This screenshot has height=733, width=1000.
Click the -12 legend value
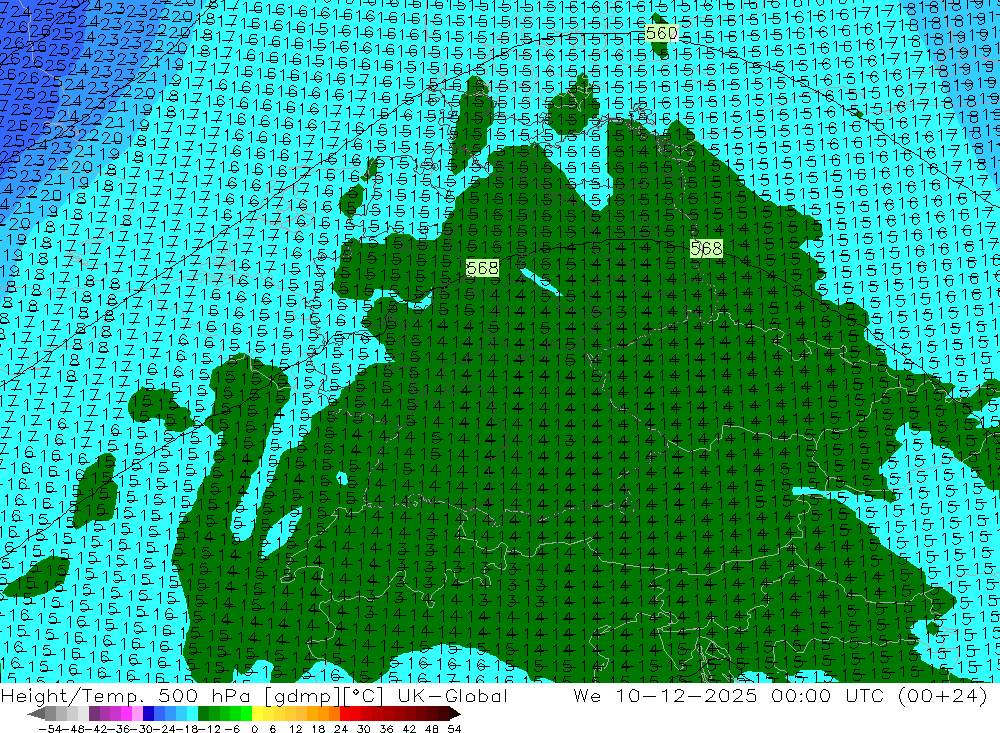coord(209,729)
